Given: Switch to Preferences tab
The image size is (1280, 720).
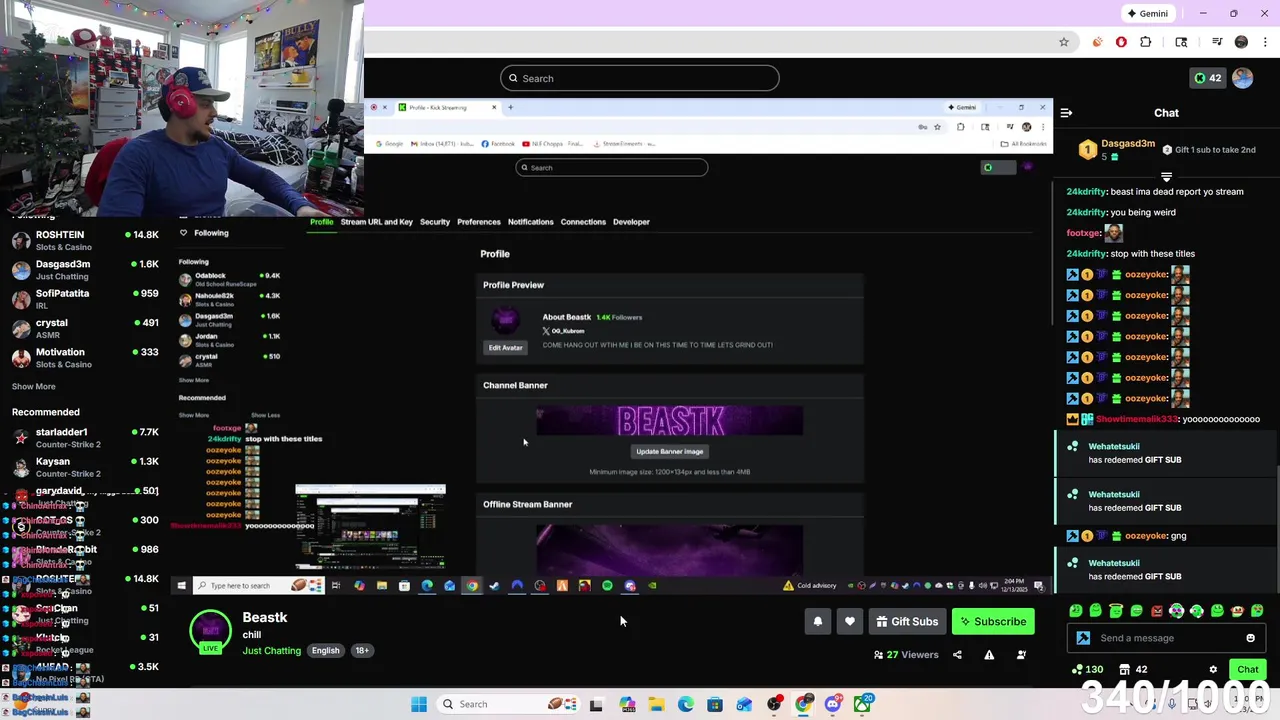Looking at the screenshot, I should pyautogui.click(x=479, y=222).
